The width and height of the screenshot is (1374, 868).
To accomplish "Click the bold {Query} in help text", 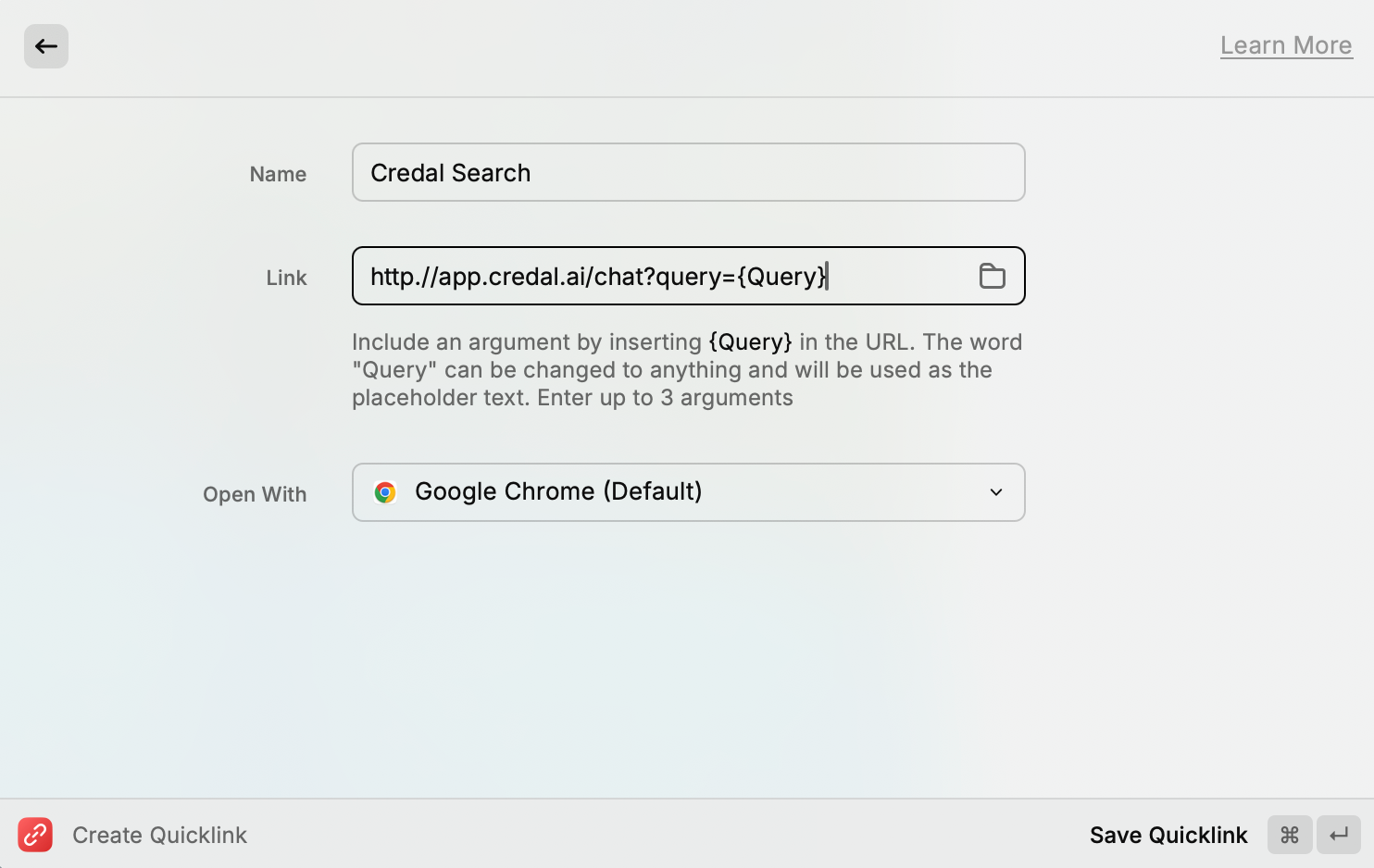I will coord(750,341).
